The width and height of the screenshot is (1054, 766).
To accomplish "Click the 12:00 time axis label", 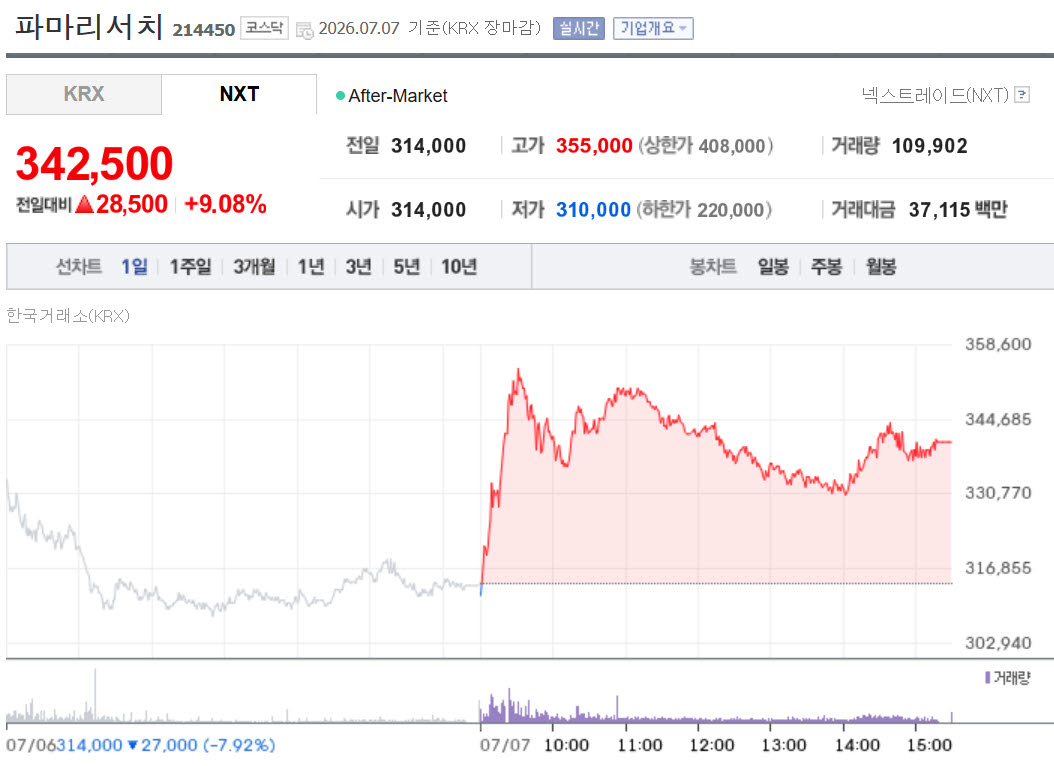I will point(711,745).
